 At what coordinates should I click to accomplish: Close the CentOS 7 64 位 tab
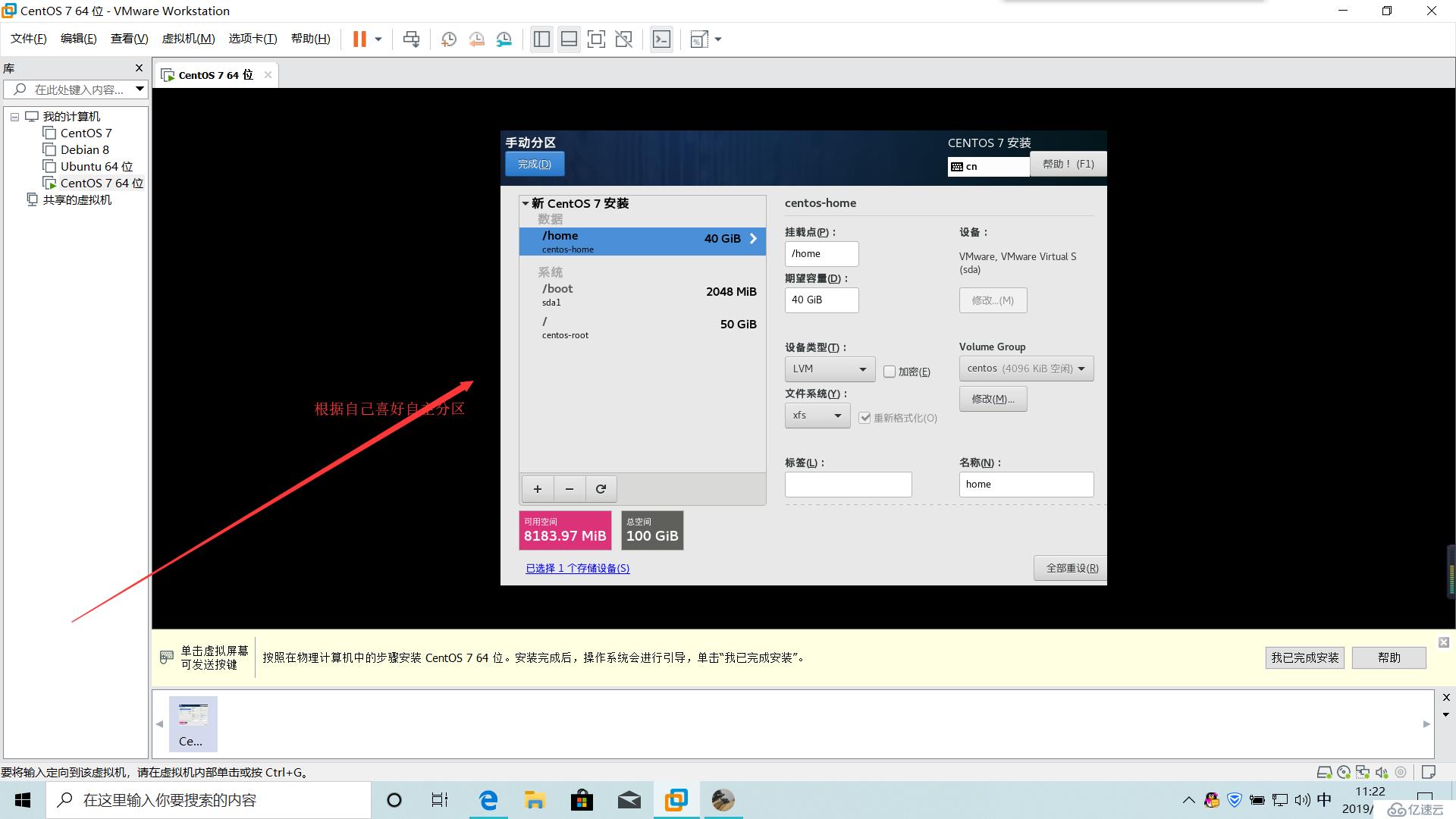(x=268, y=75)
